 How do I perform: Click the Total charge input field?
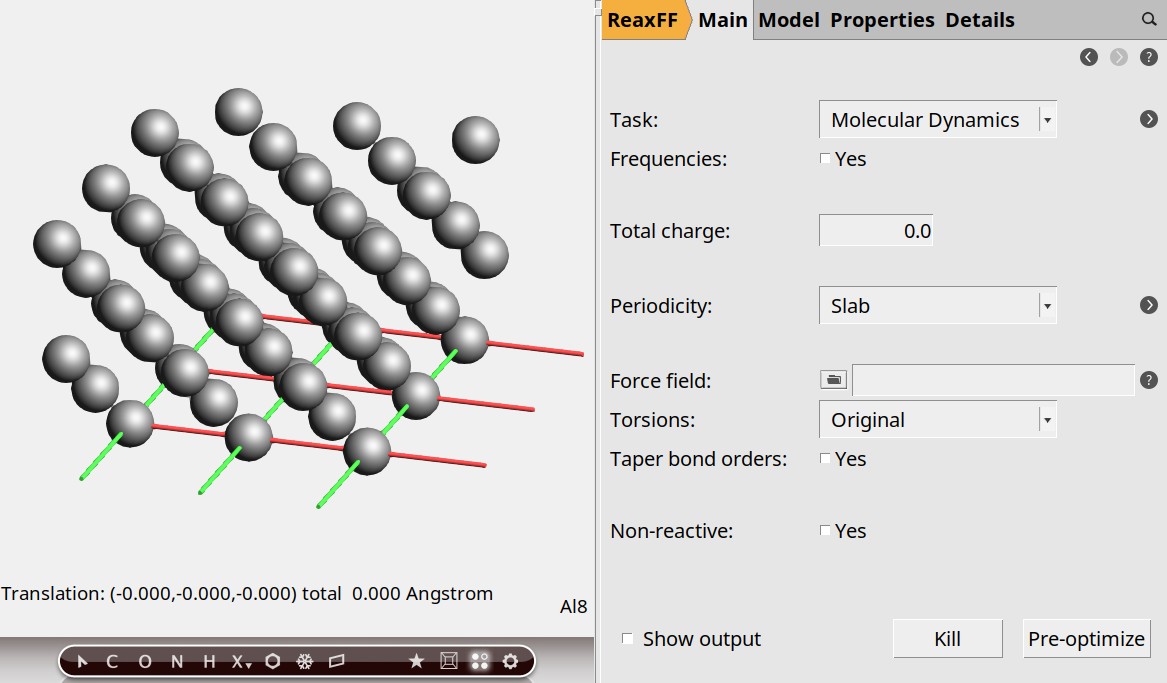coord(876,231)
